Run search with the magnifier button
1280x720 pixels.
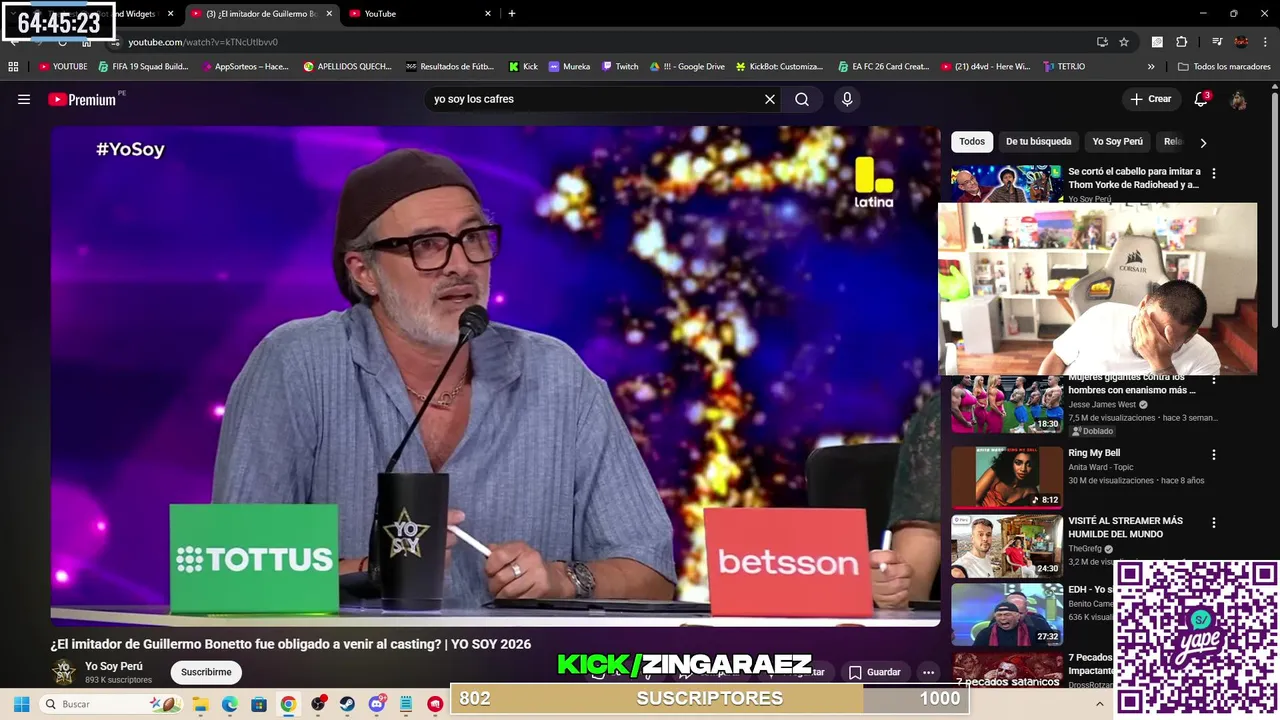(x=802, y=99)
